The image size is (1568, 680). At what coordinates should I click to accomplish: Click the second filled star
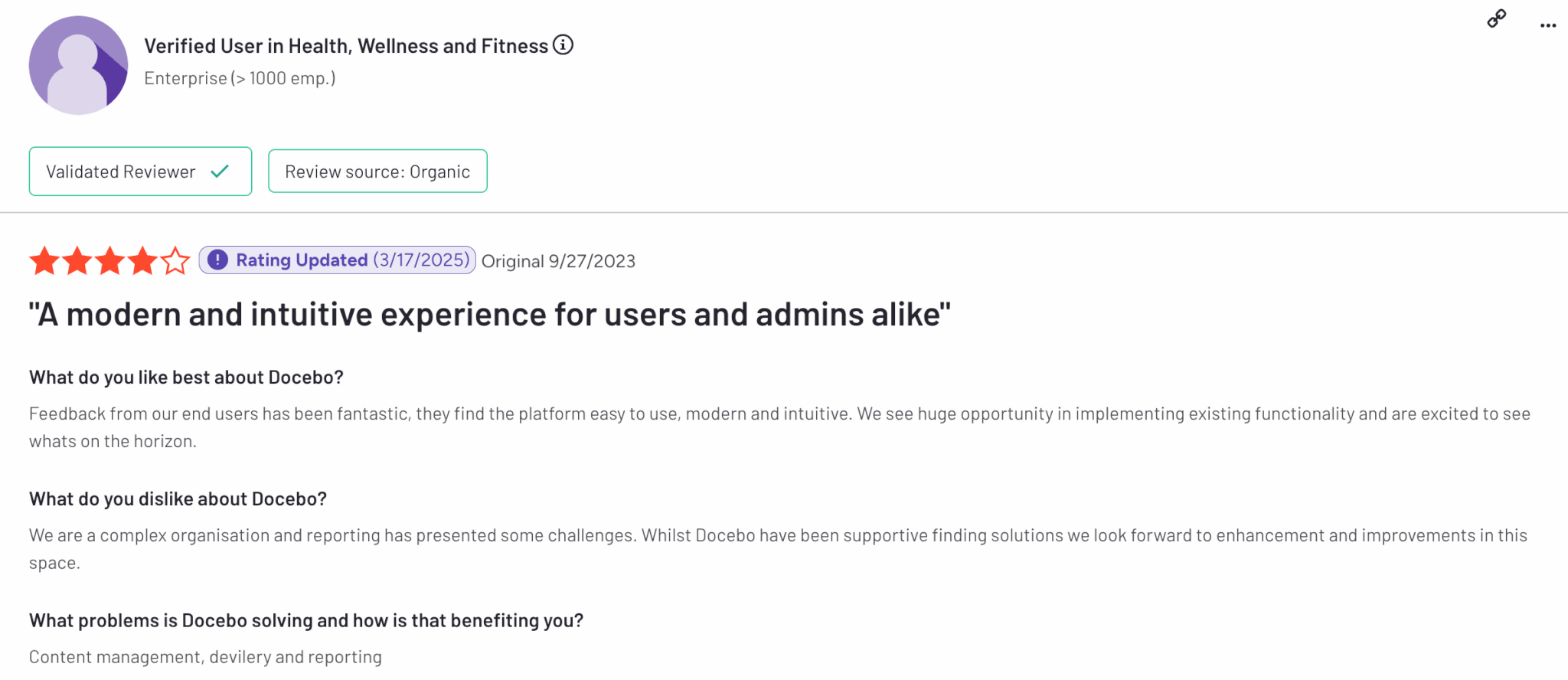tap(77, 261)
